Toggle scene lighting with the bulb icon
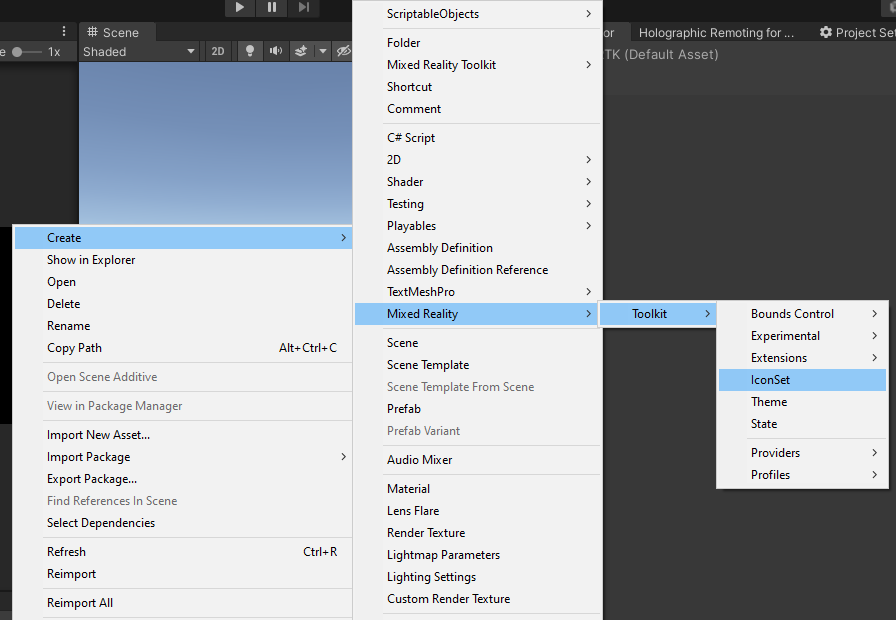The height and width of the screenshot is (620, 896). pyautogui.click(x=248, y=51)
